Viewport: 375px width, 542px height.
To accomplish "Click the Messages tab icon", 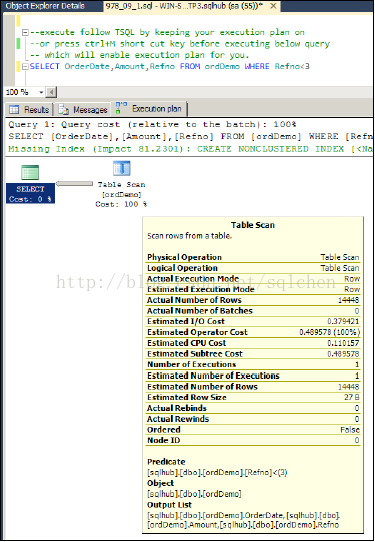I will click(64, 110).
